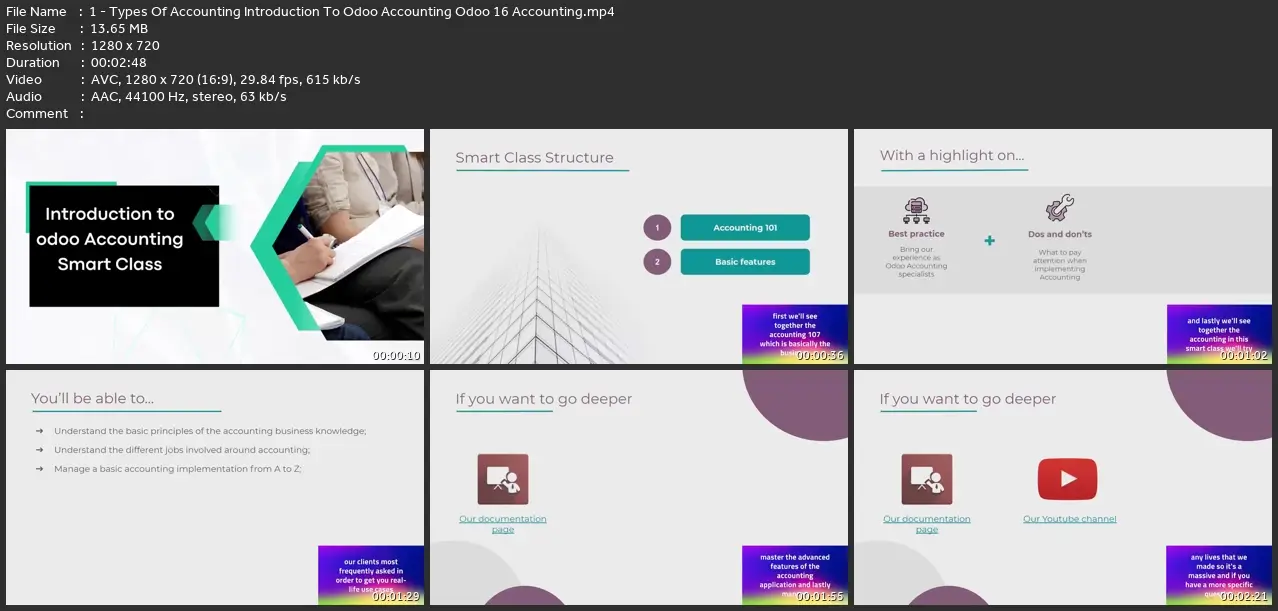Click the Introduction to odoo Accounting Smart Class title

pyautogui.click(x=110, y=239)
